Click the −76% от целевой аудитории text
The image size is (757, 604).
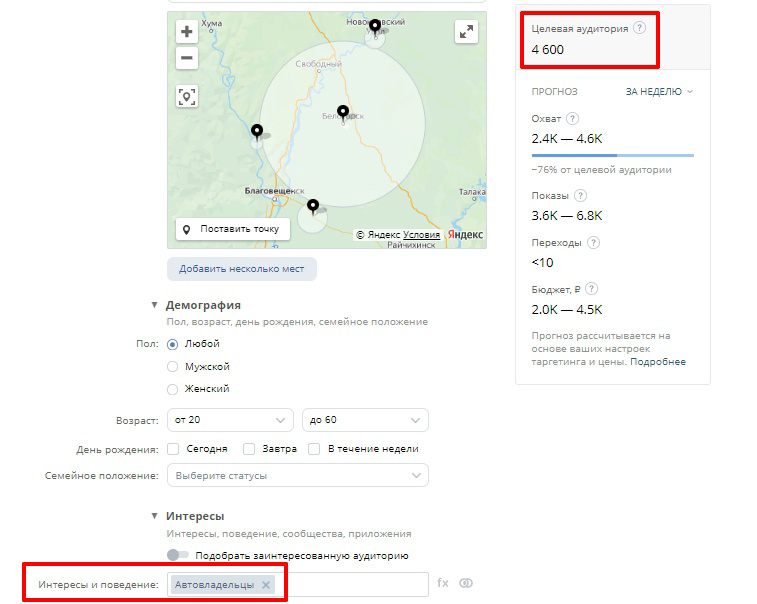(602, 170)
